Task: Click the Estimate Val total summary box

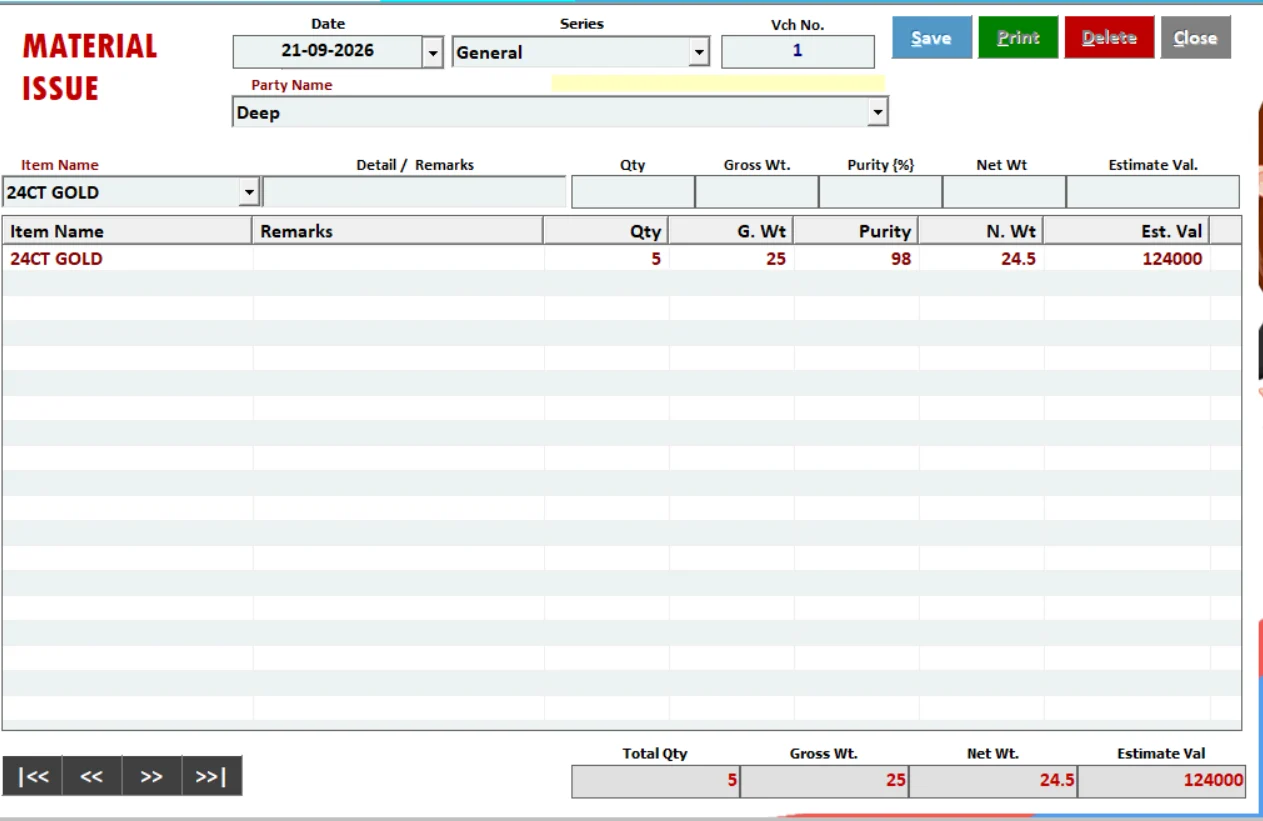Action: (x=1162, y=781)
